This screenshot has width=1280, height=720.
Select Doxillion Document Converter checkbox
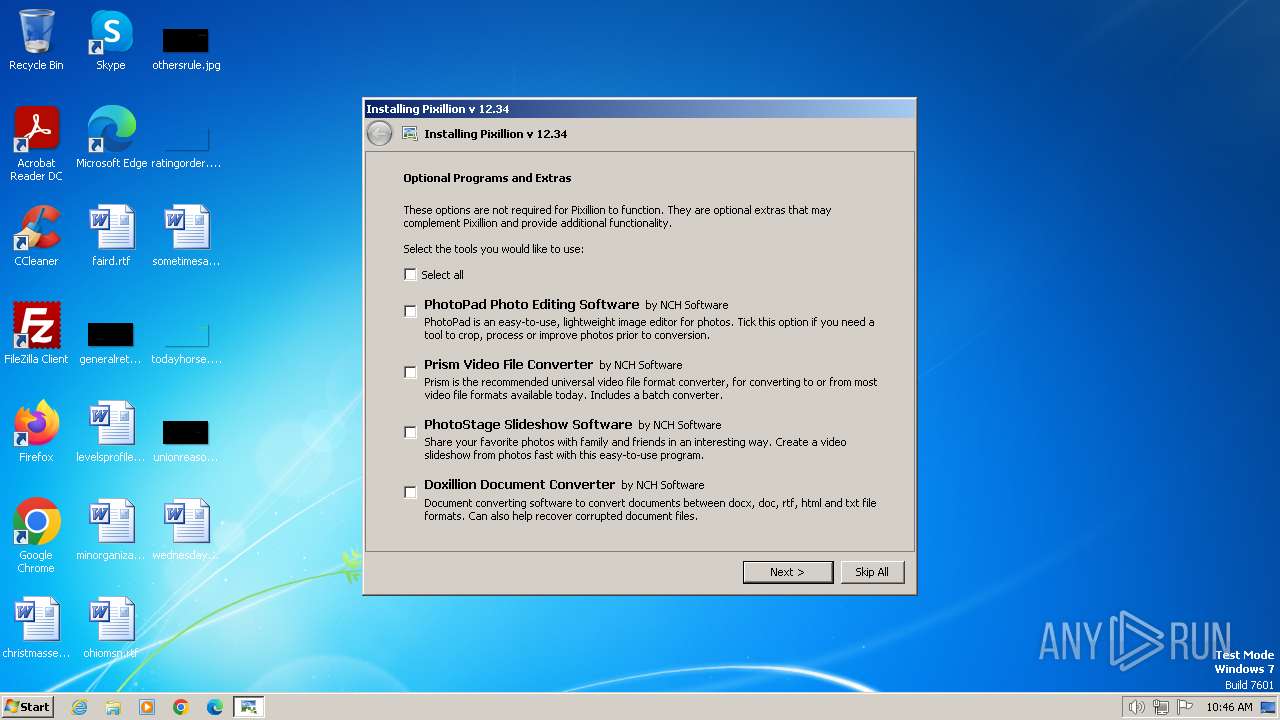tap(410, 492)
